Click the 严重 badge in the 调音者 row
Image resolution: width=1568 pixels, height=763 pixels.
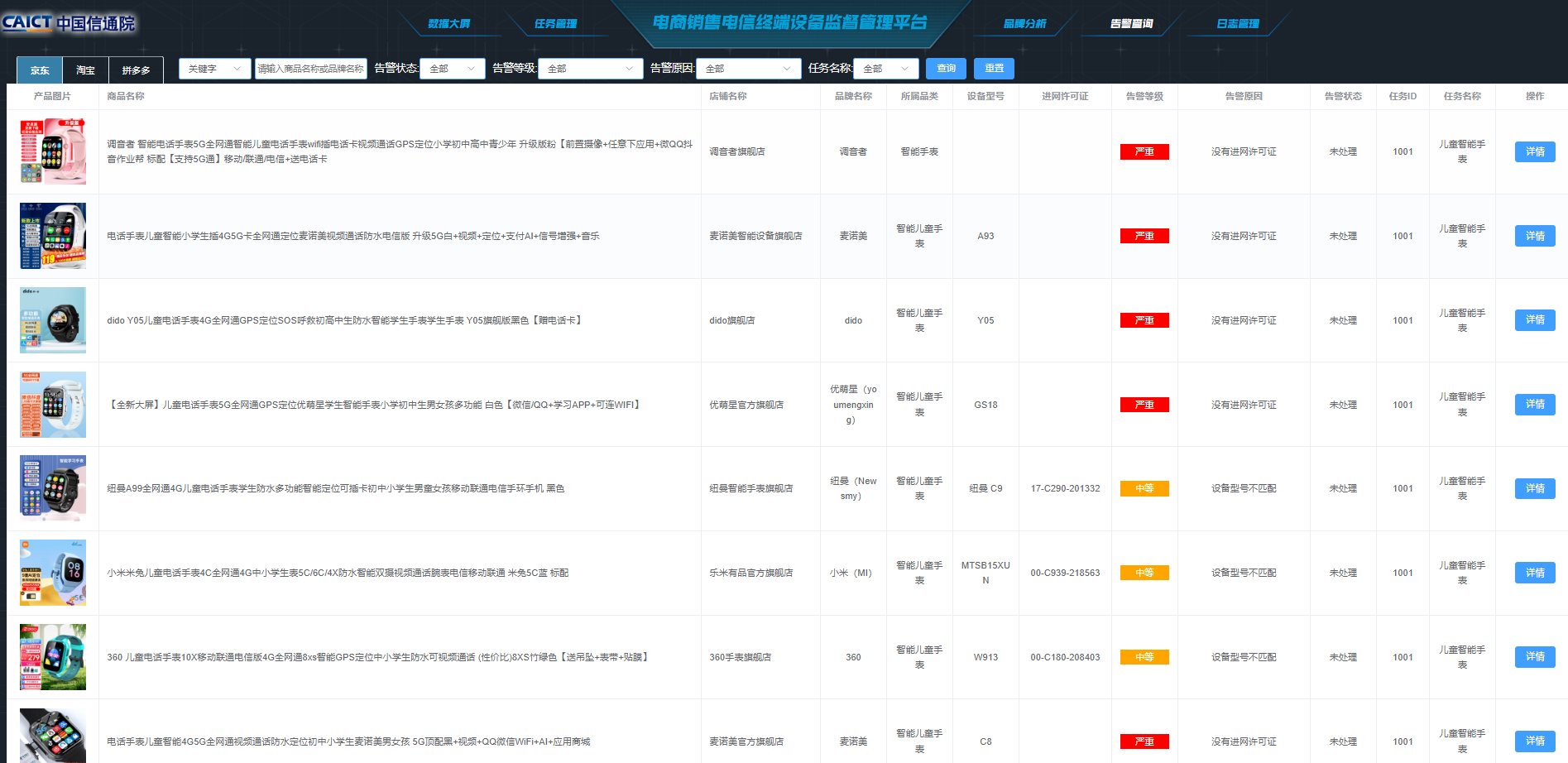[1144, 151]
